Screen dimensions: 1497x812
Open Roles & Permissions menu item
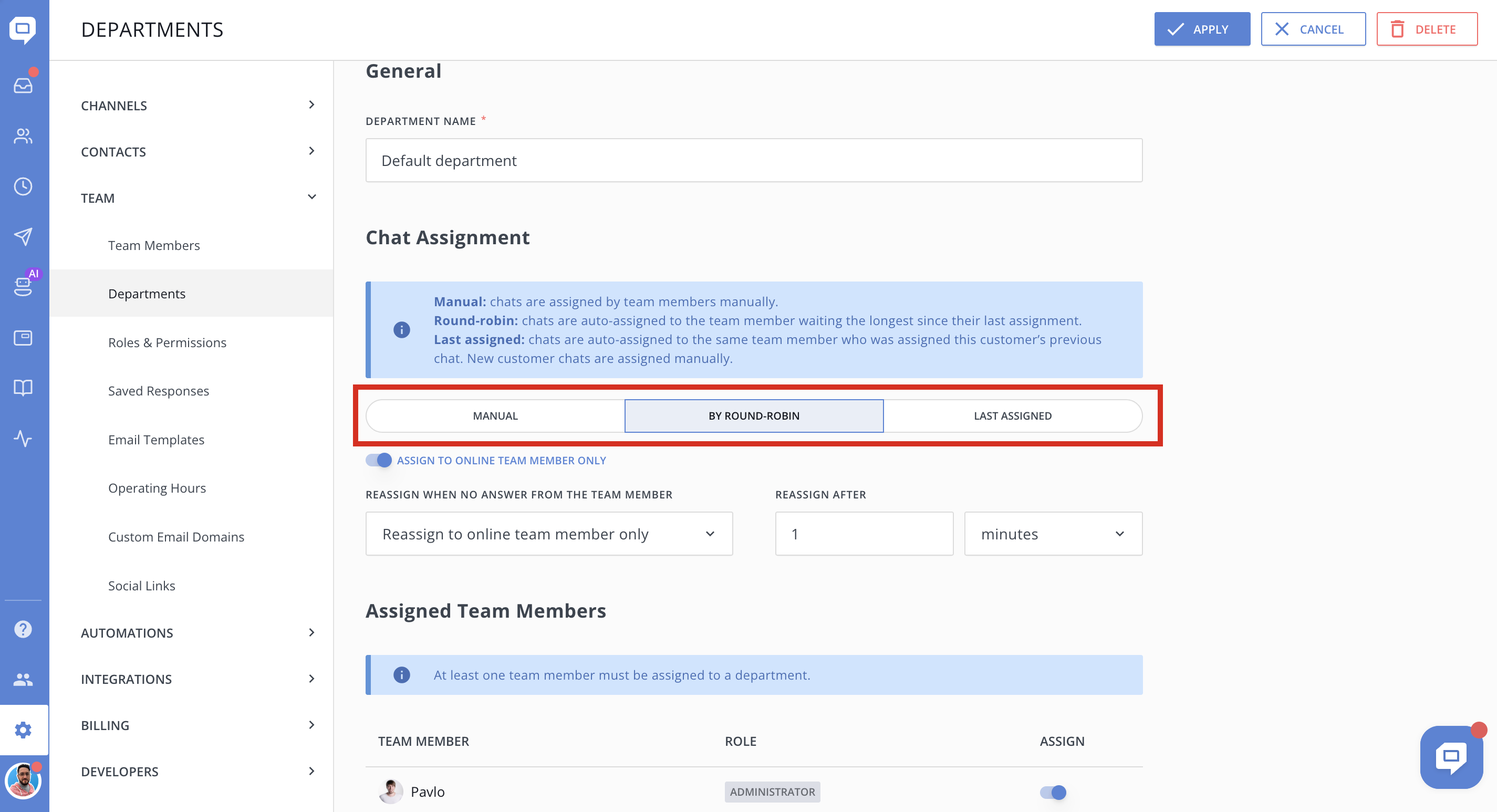point(168,342)
